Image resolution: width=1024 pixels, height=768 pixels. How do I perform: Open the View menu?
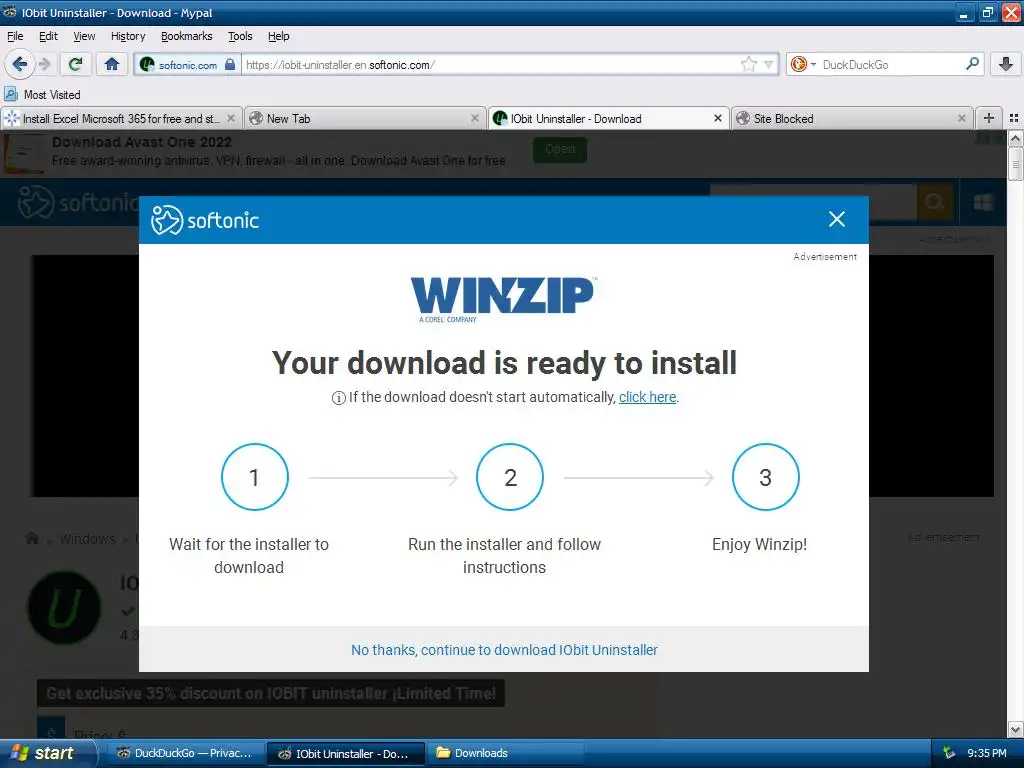pyautogui.click(x=84, y=36)
